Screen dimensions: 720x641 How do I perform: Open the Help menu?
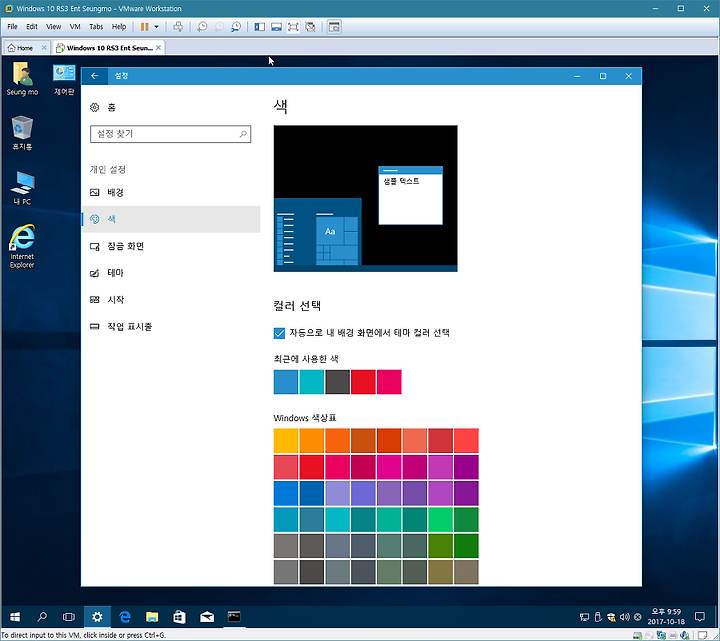click(119, 27)
